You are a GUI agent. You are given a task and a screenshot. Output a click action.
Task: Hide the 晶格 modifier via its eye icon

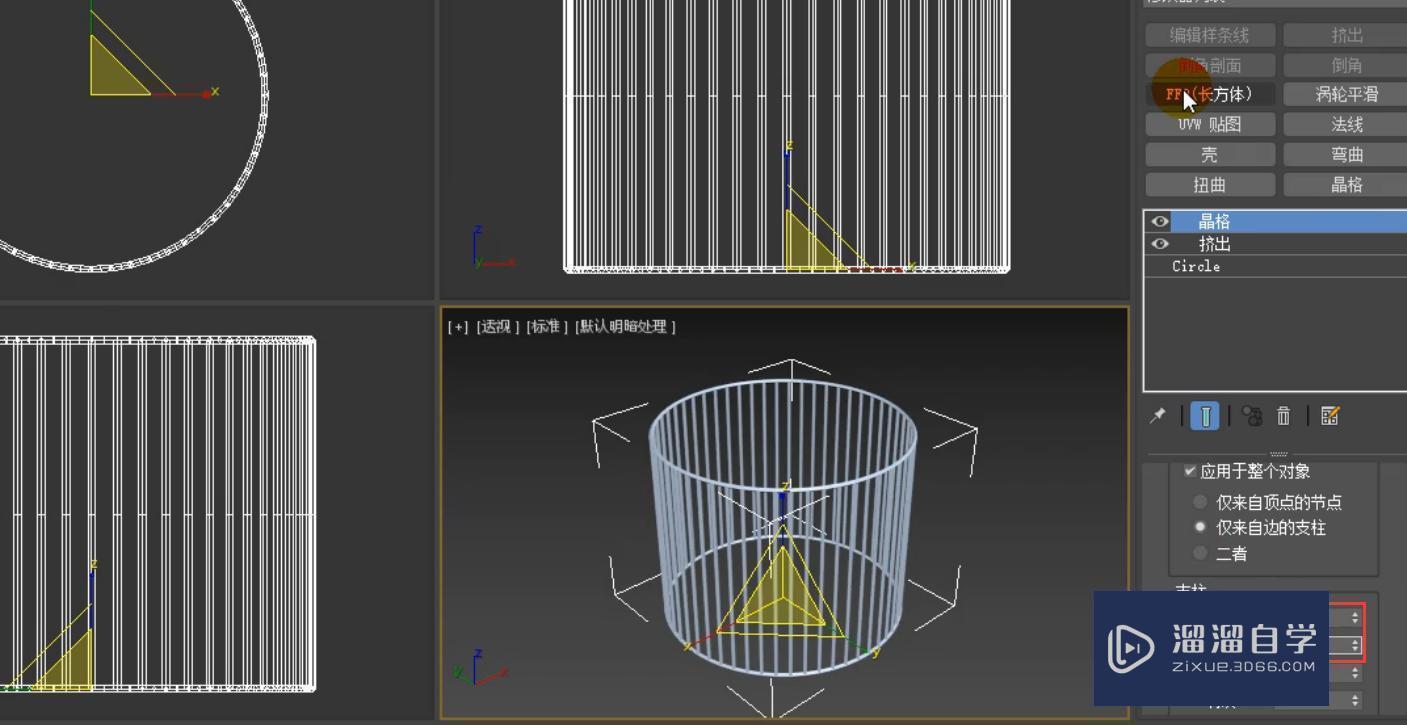(1160, 222)
